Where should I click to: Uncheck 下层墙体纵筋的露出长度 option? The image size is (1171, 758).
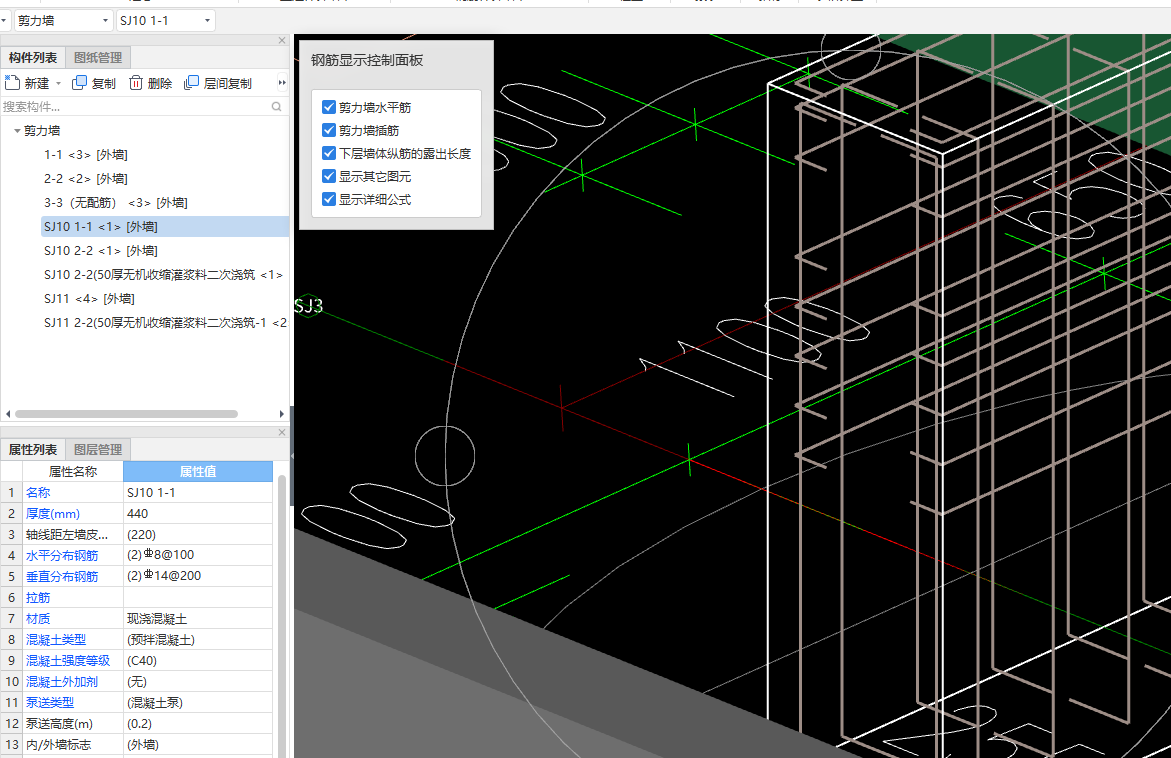329,153
